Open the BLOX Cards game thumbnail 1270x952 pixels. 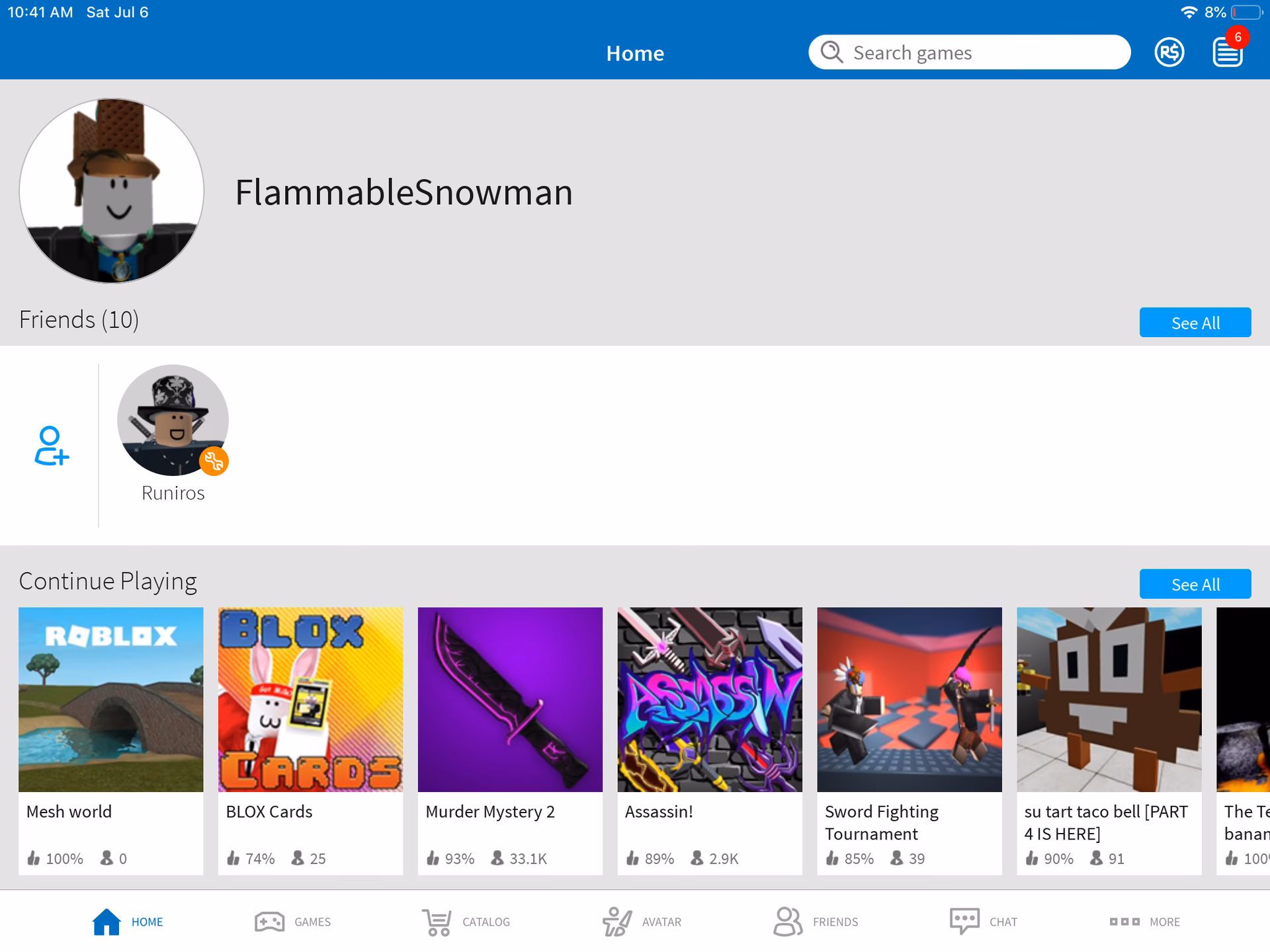point(310,699)
